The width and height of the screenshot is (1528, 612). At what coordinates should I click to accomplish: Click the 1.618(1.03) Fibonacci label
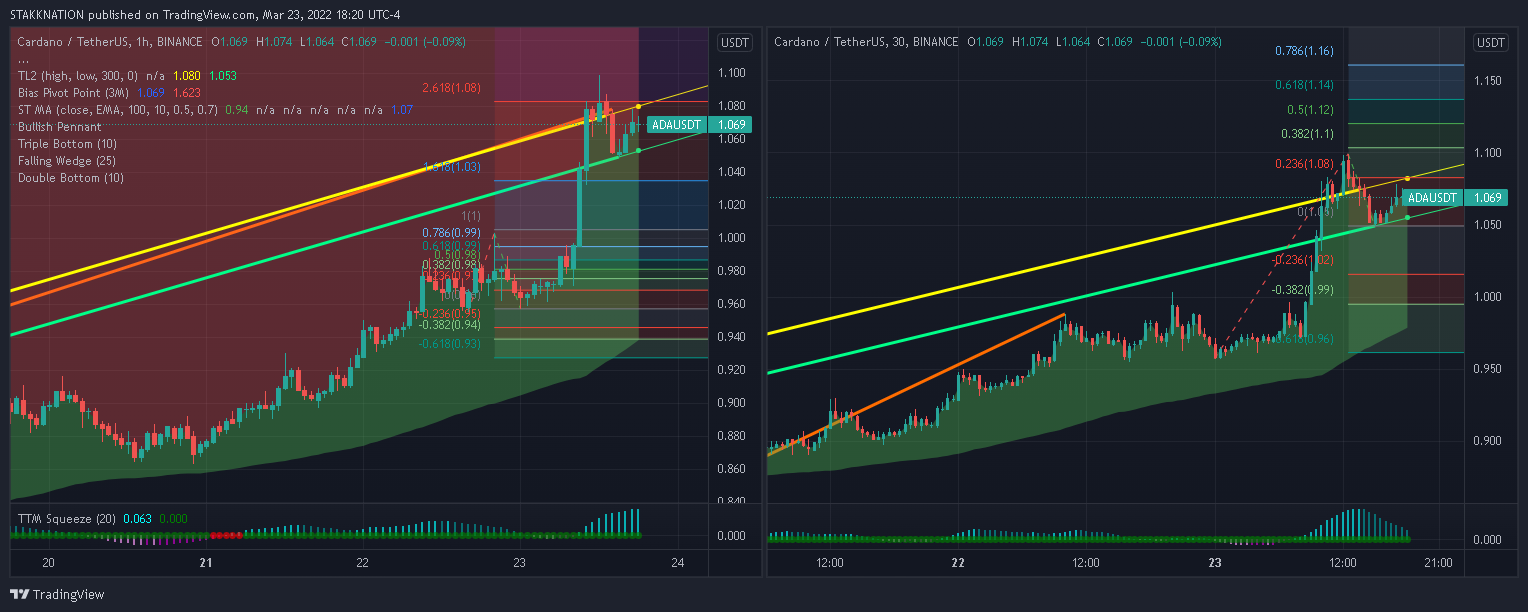(452, 167)
